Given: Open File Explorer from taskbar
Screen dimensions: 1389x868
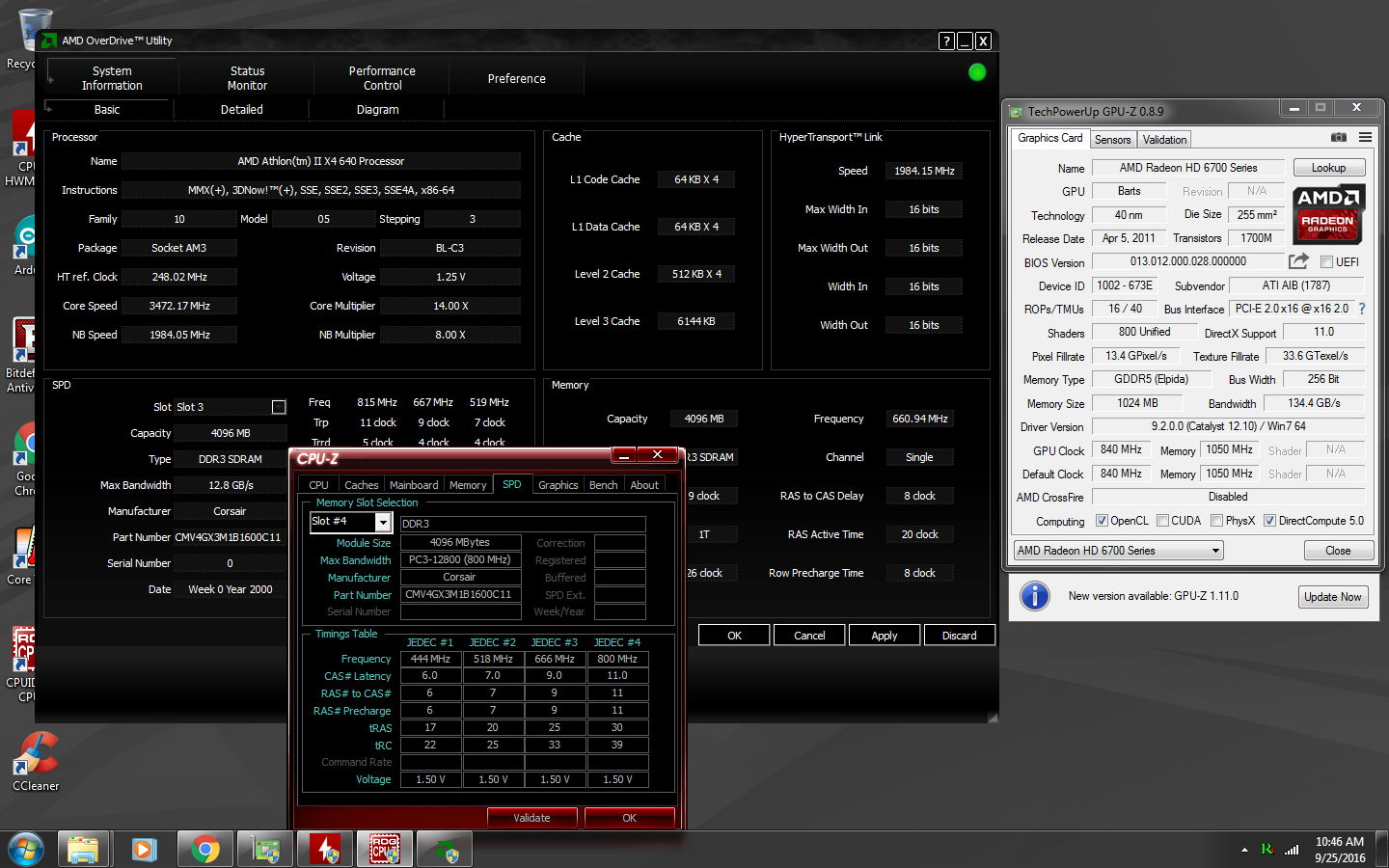Looking at the screenshot, I should coord(83,850).
